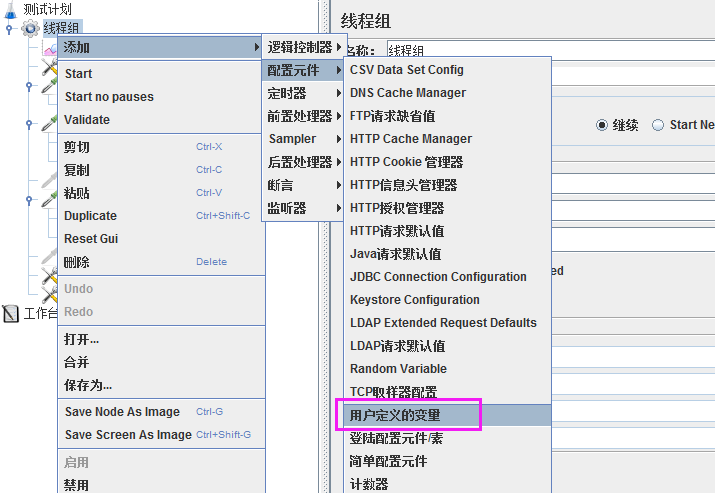Viewport: 715px width, 493px height.
Task: Expand the Sampler submenu
Action: [304, 139]
